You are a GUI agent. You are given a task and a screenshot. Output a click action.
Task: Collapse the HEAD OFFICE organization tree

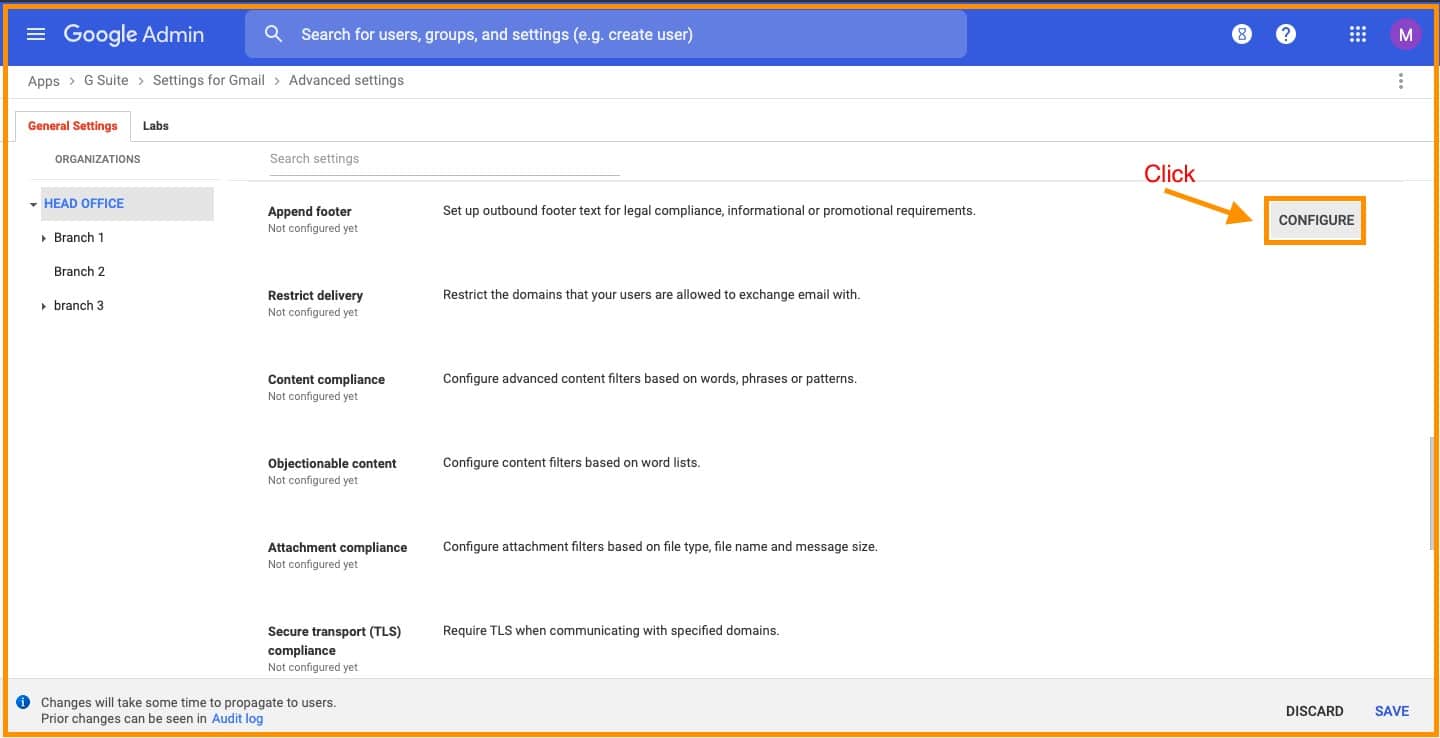click(33, 204)
